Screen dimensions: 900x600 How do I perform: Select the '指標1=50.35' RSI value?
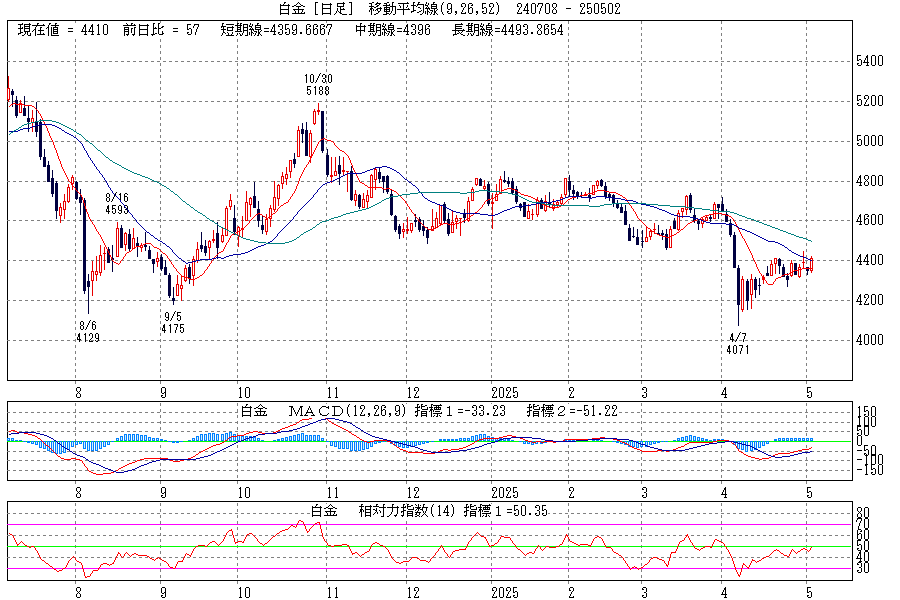[506, 511]
